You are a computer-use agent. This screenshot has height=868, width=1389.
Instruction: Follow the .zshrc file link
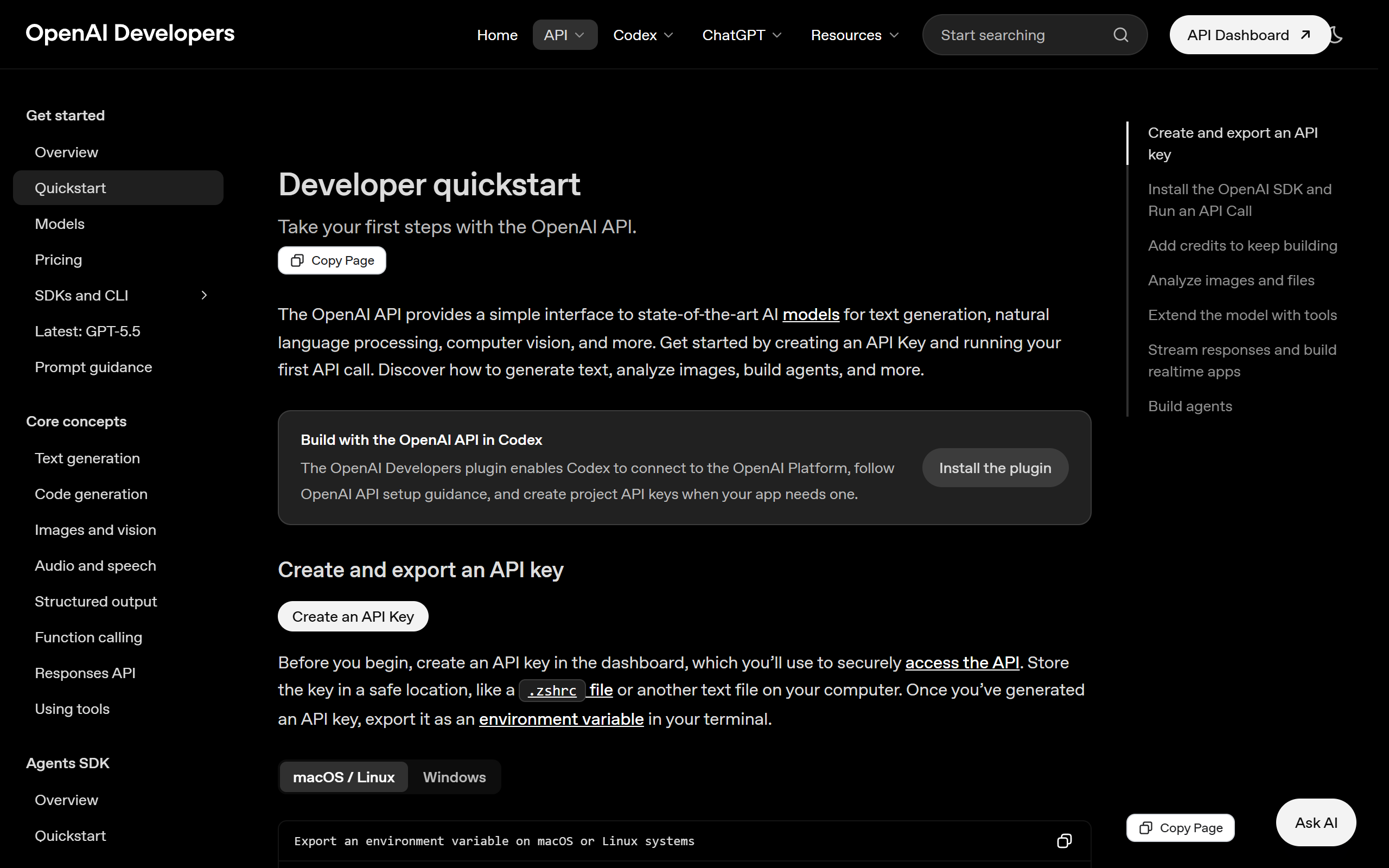click(x=566, y=690)
